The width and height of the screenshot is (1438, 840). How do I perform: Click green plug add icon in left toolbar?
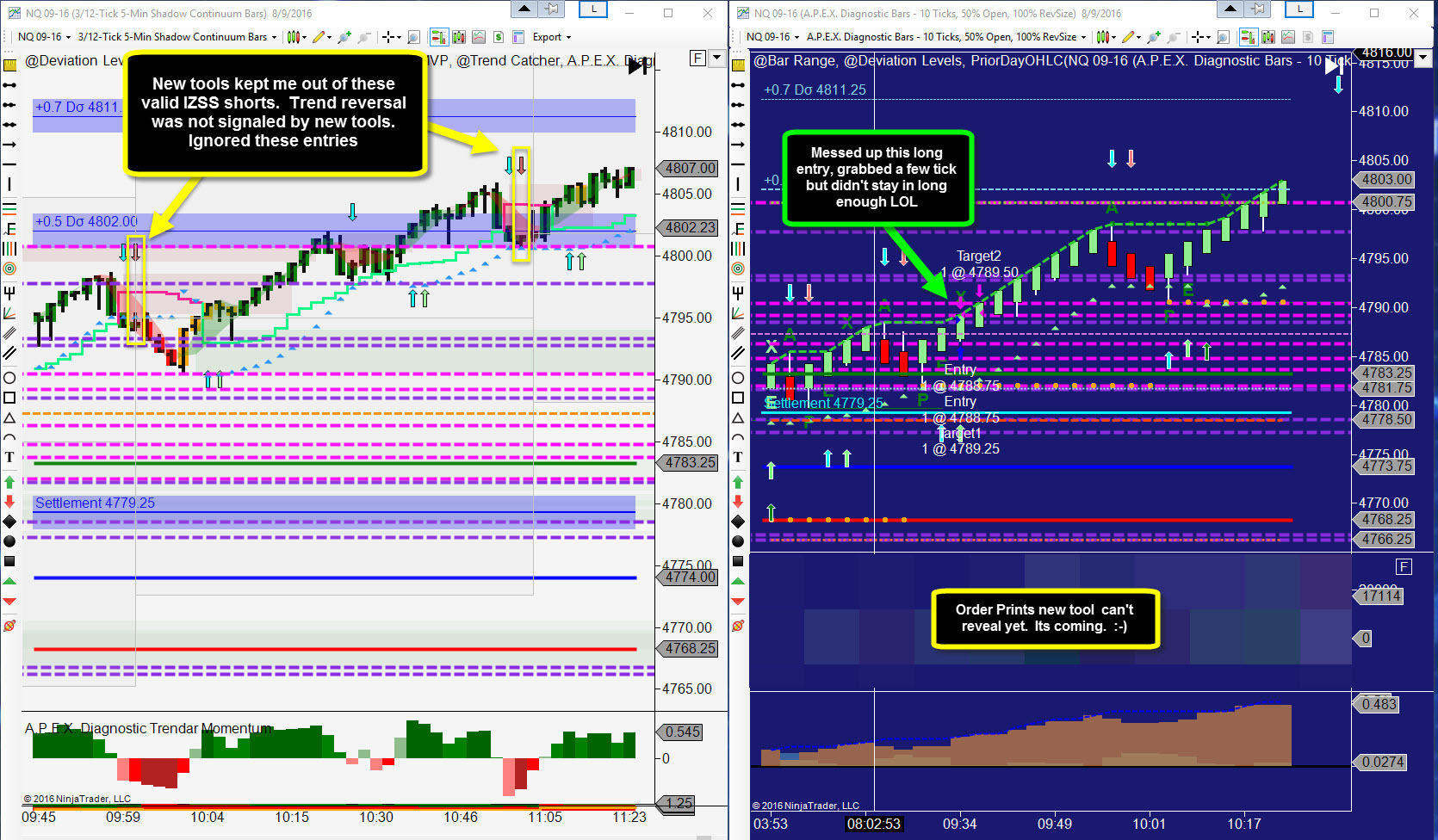pos(344,37)
